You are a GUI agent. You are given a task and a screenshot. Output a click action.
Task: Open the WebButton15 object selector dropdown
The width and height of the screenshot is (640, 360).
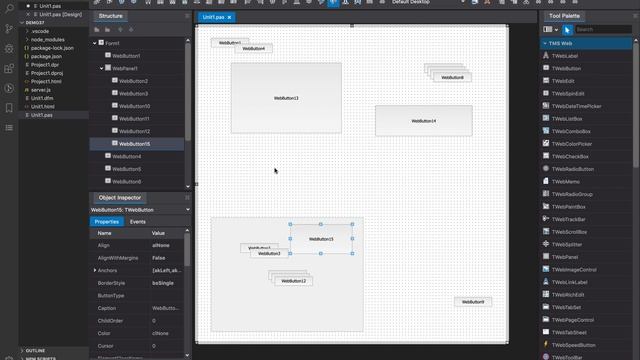188,210
